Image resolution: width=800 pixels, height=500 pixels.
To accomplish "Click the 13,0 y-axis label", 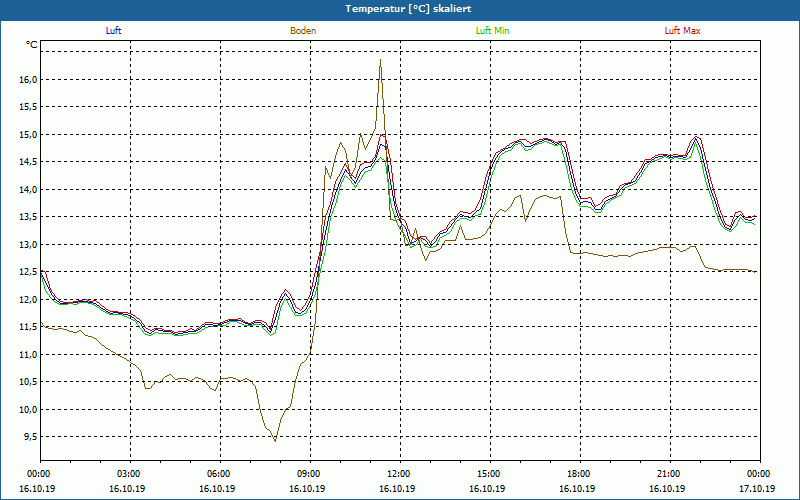I will pyautogui.click(x=29, y=245).
